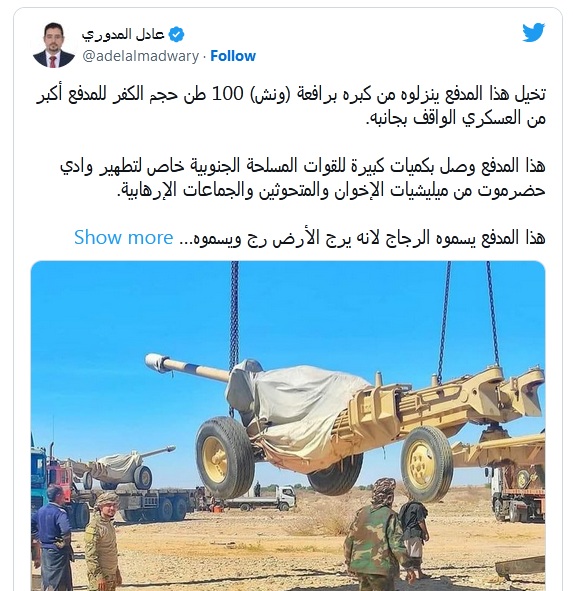
Task: Click the covered howitzer on the background truck
Action: [x=121, y=467]
